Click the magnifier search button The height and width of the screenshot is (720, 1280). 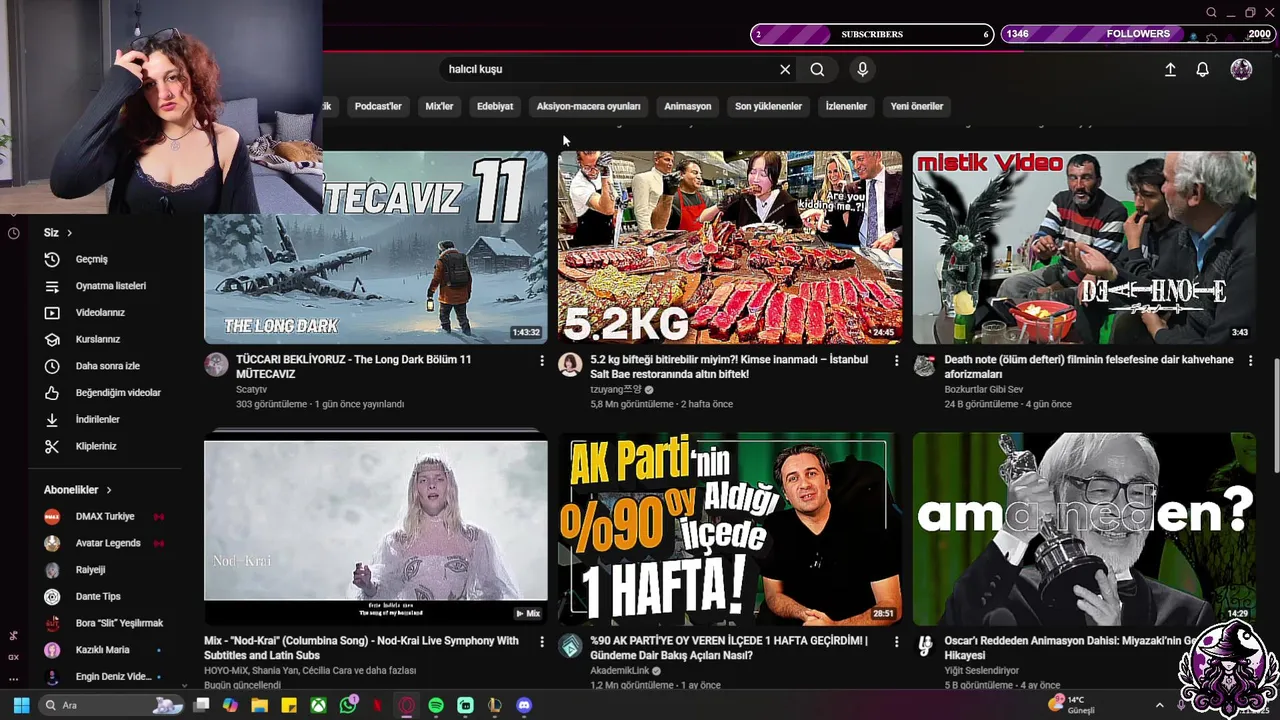pos(817,69)
